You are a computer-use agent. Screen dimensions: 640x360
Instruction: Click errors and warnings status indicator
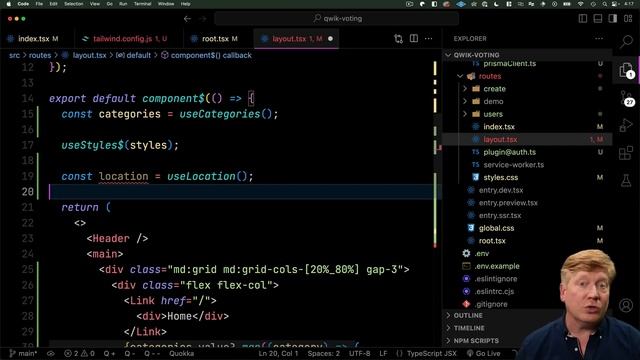pos(80,353)
